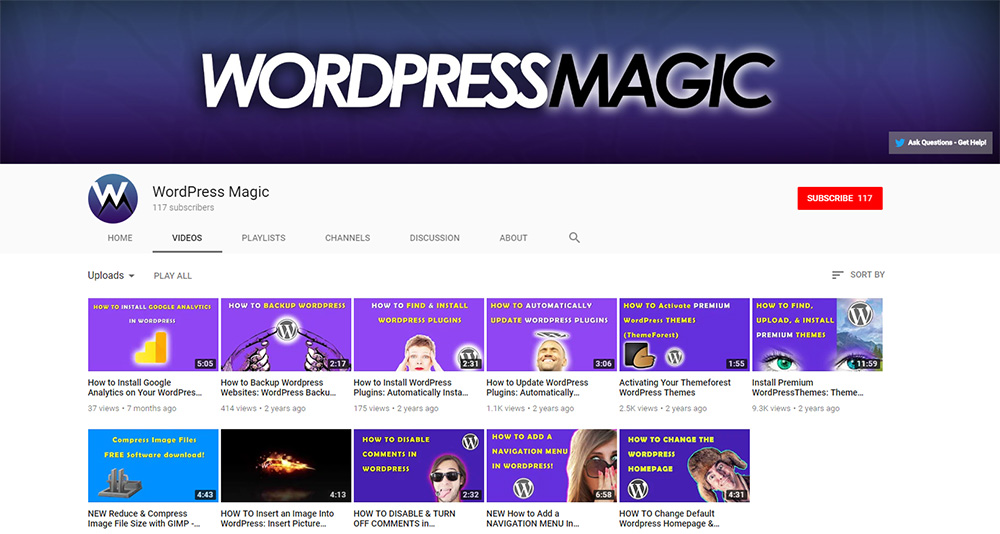Click title 'NEW How to Add a NAVIGATION MENU'
This screenshot has height=534, width=1000.
(533, 518)
